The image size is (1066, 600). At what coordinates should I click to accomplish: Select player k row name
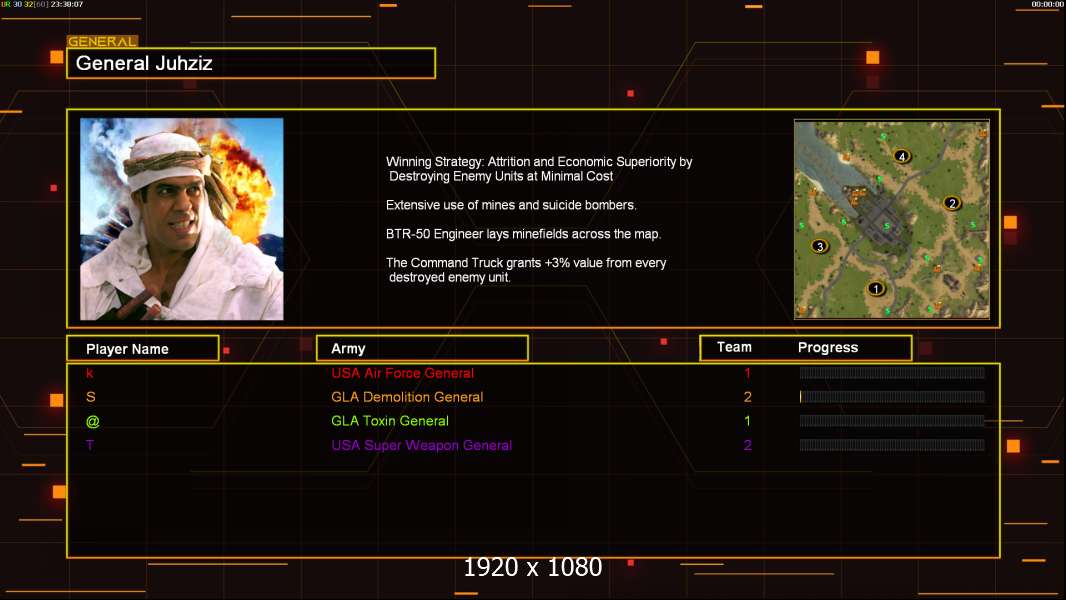(x=90, y=373)
